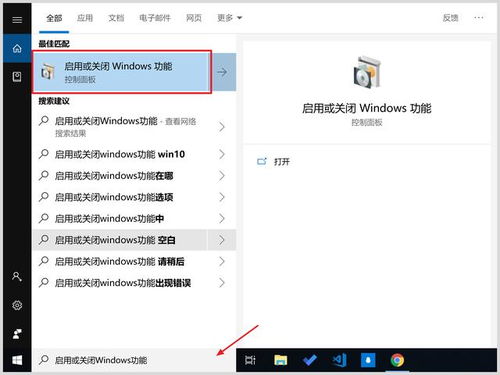The image size is (500, 375).
Task: Open the hamburger menu in the search sidebar
Action: [17, 20]
